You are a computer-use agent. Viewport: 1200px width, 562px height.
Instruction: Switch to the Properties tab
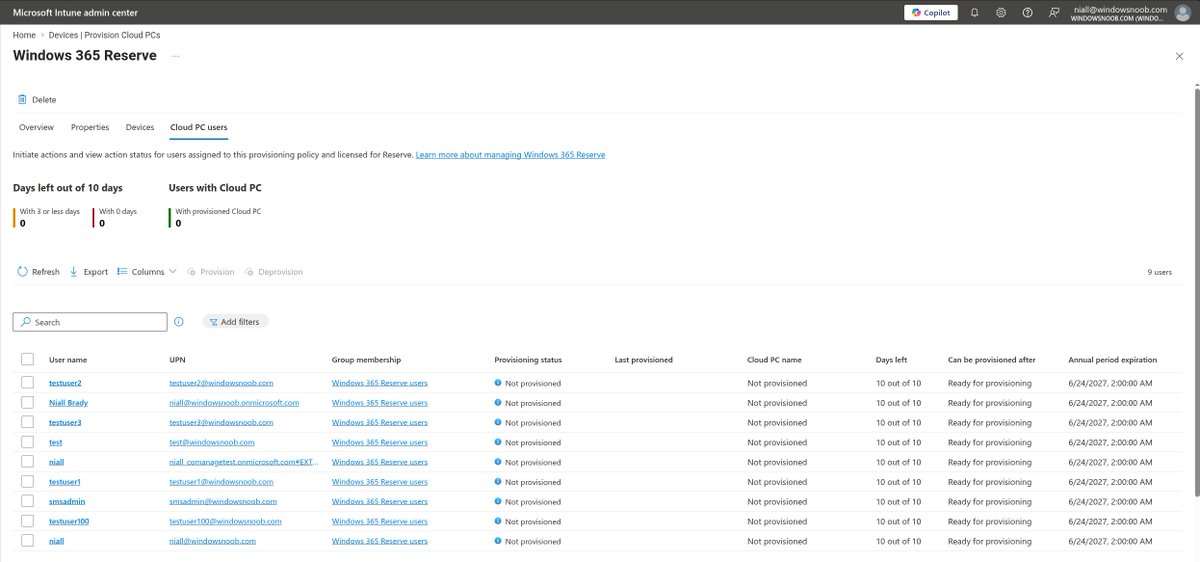tap(90, 128)
